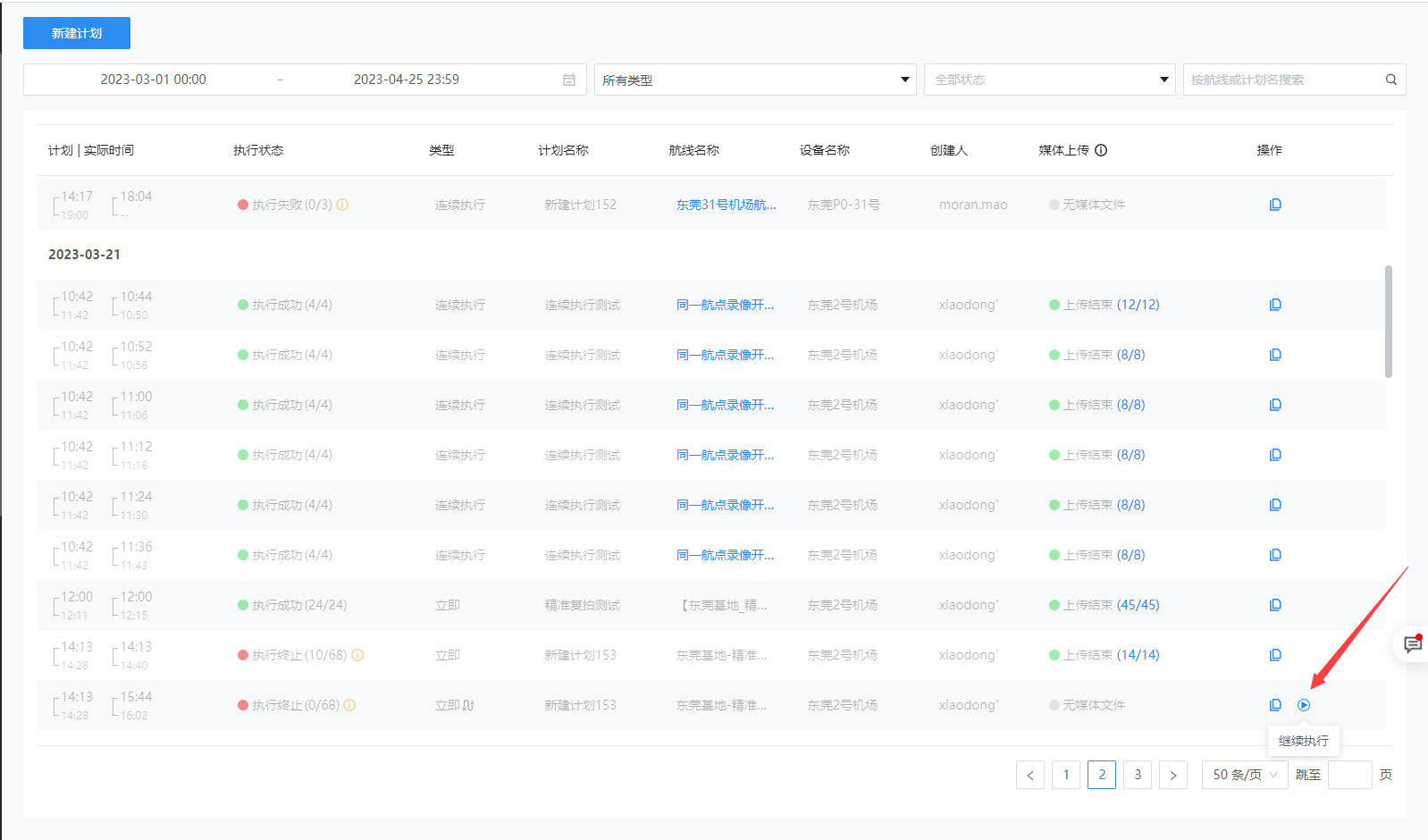Click the 新建计划 button
This screenshot has width=1428, height=840.
coord(77,33)
